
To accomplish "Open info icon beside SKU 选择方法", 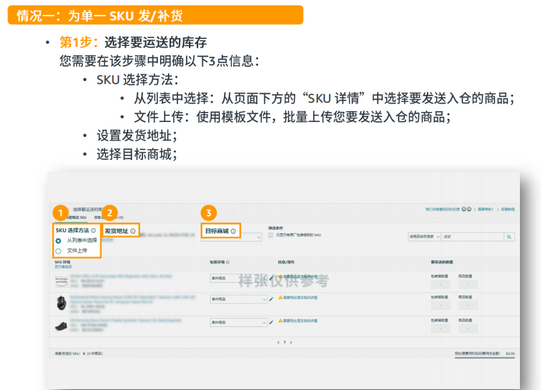I will click(x=94, y=230).
